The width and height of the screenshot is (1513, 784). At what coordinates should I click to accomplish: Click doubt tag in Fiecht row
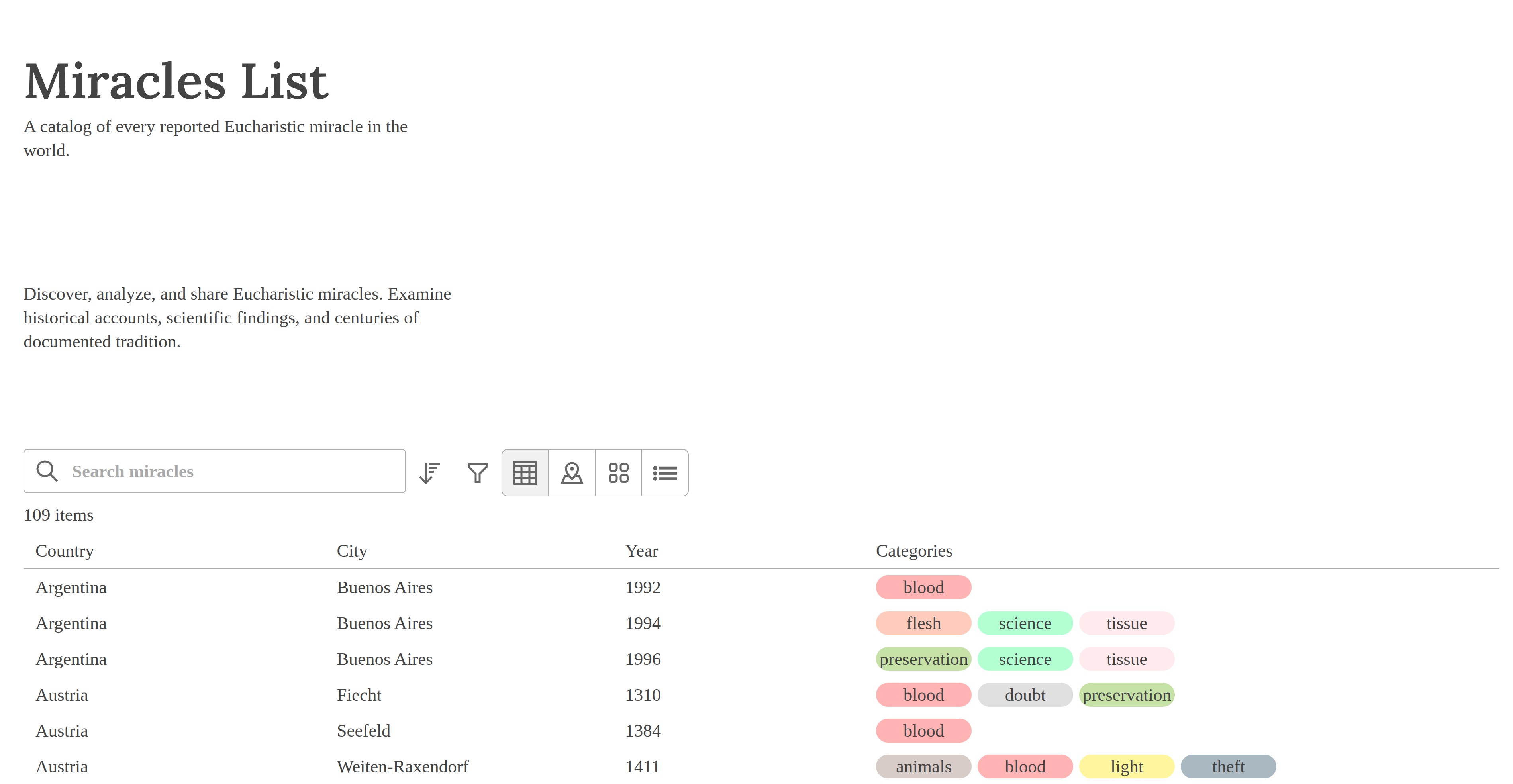1025,695
